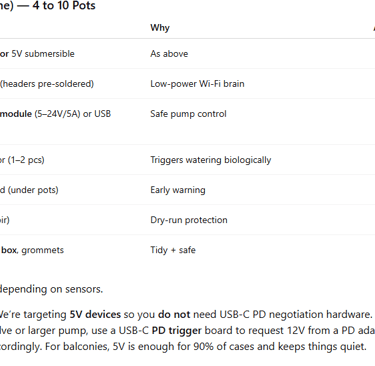The height and width of the screenshot is (366, 375).
Task: Click the 'Early warning' cell
Action: [x=178, y=190]
